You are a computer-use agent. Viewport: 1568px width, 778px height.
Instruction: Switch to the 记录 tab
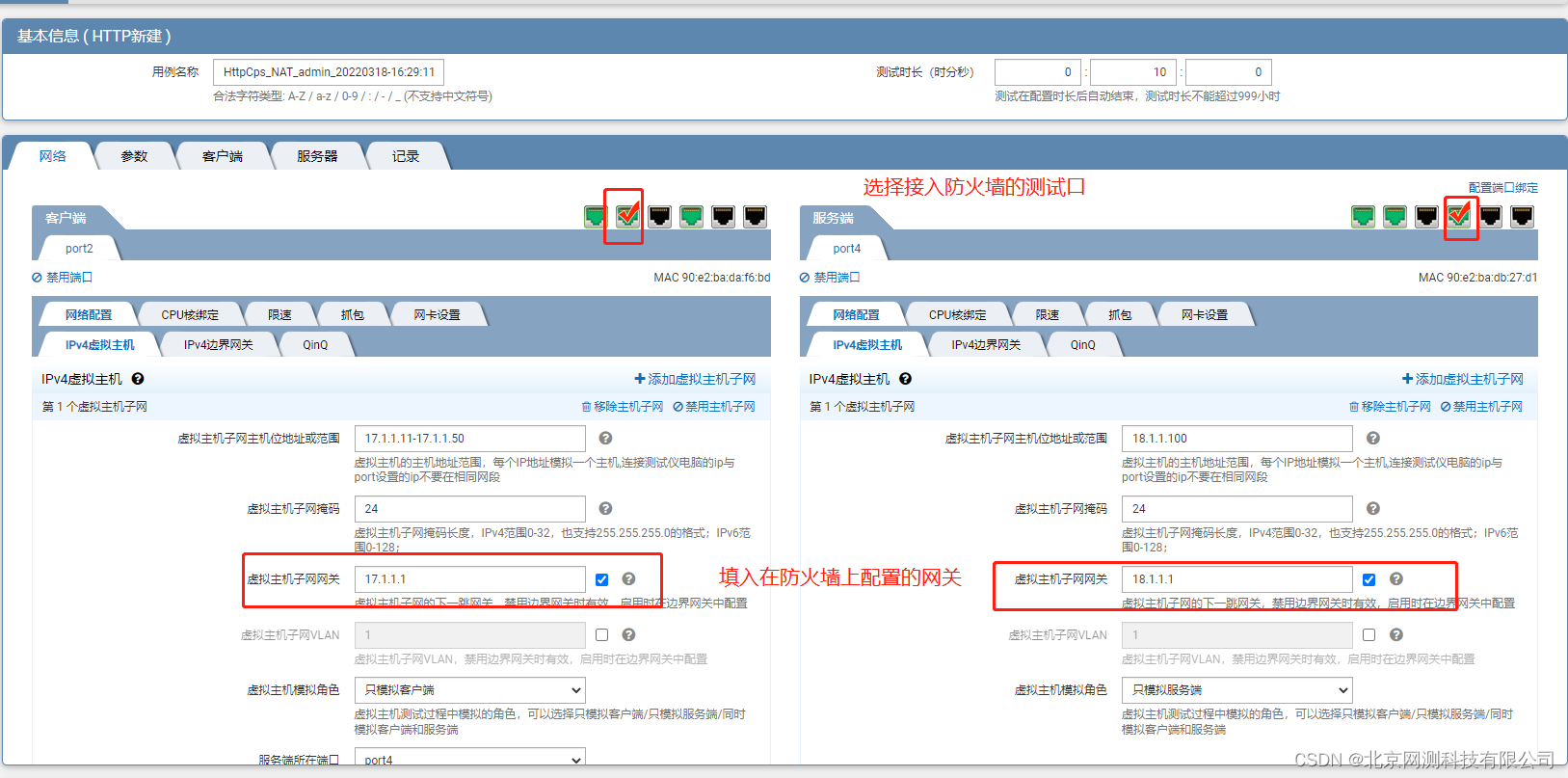click(406, 156)
